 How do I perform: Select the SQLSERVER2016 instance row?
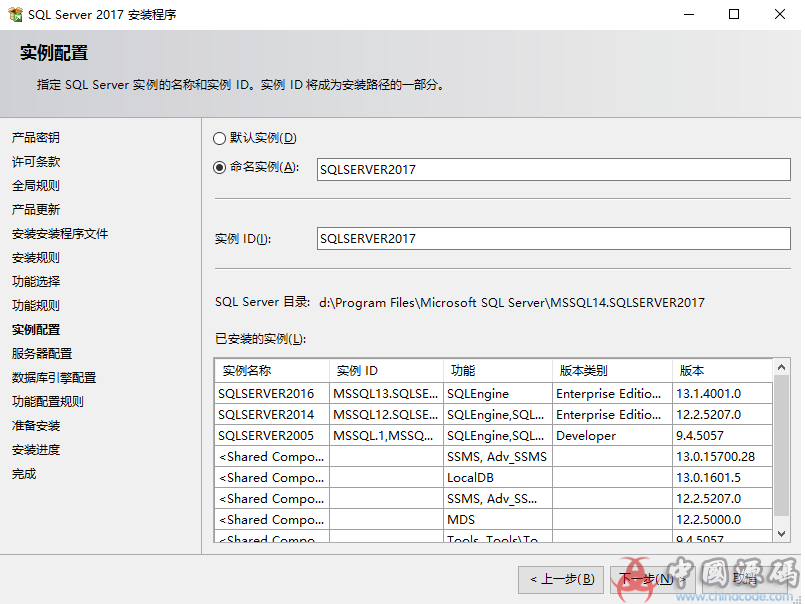click(494, 393)
